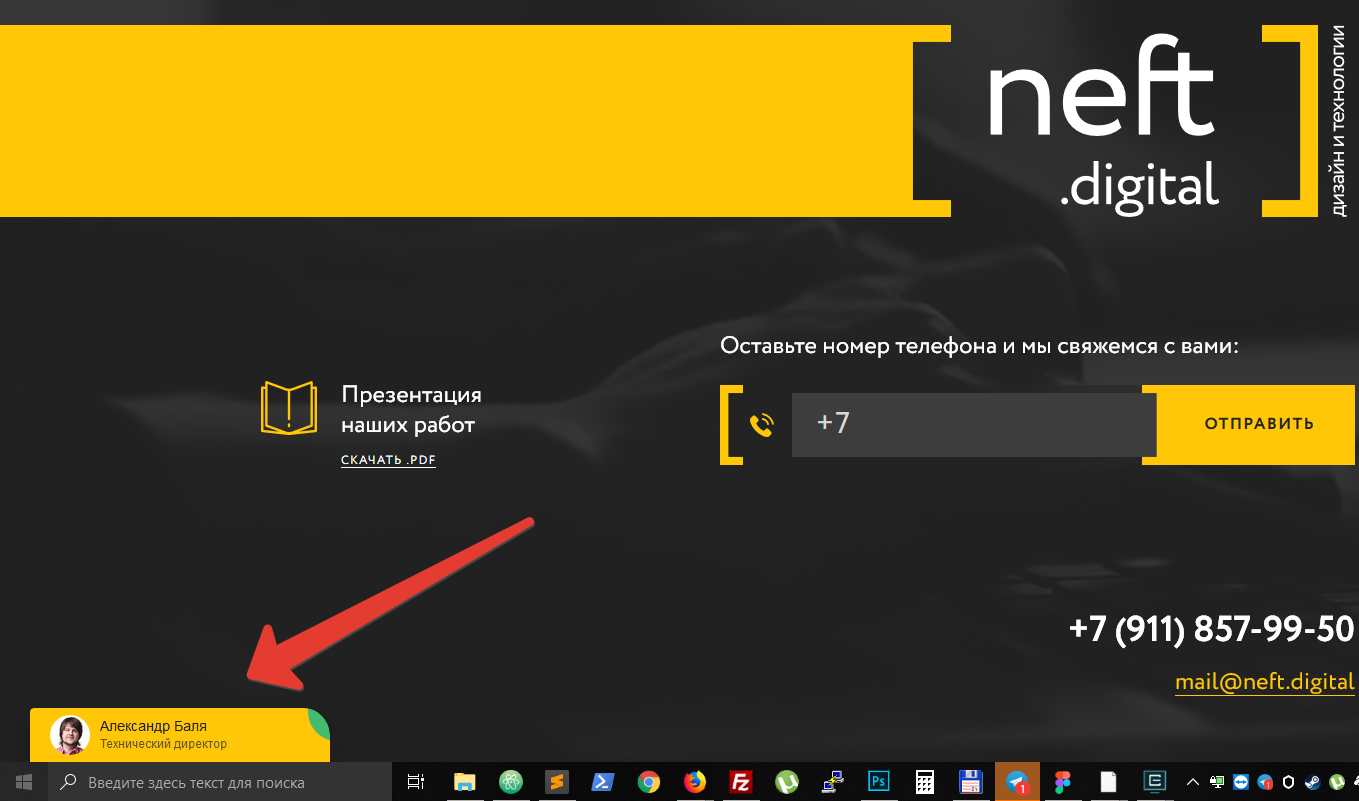Launch Figma from the taskbar
This screenshot has height=801, width=1359.
click(1062, 782)
